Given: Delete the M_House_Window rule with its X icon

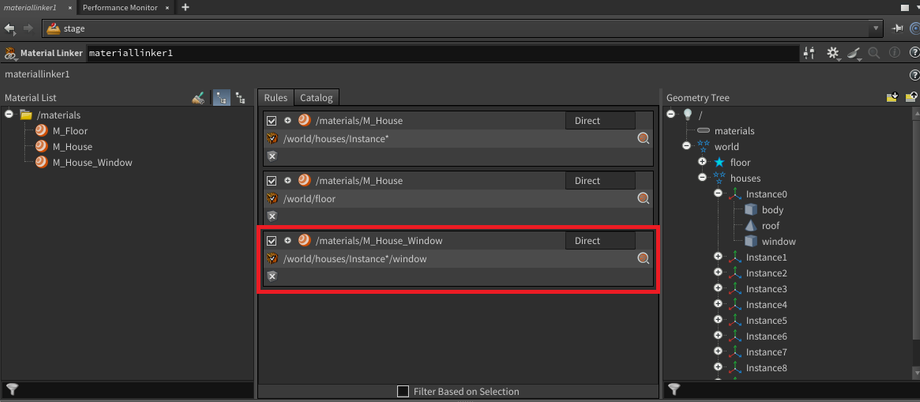Looking at the screenshot, I should click(x=272, y=275).
